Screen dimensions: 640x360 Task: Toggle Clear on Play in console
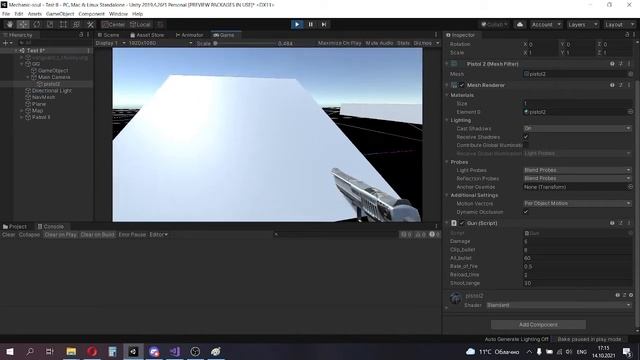[60, 234]
